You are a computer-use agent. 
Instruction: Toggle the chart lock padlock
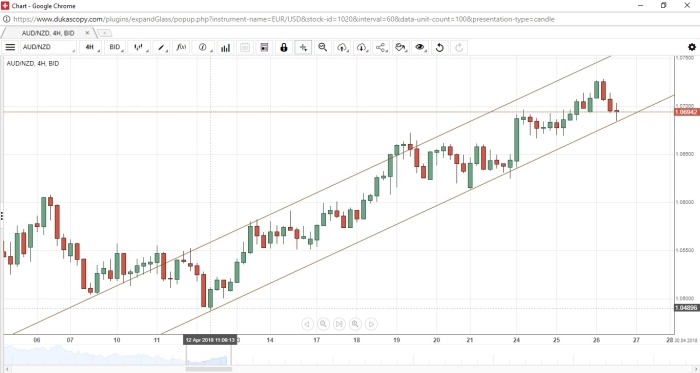pos(283,47)
